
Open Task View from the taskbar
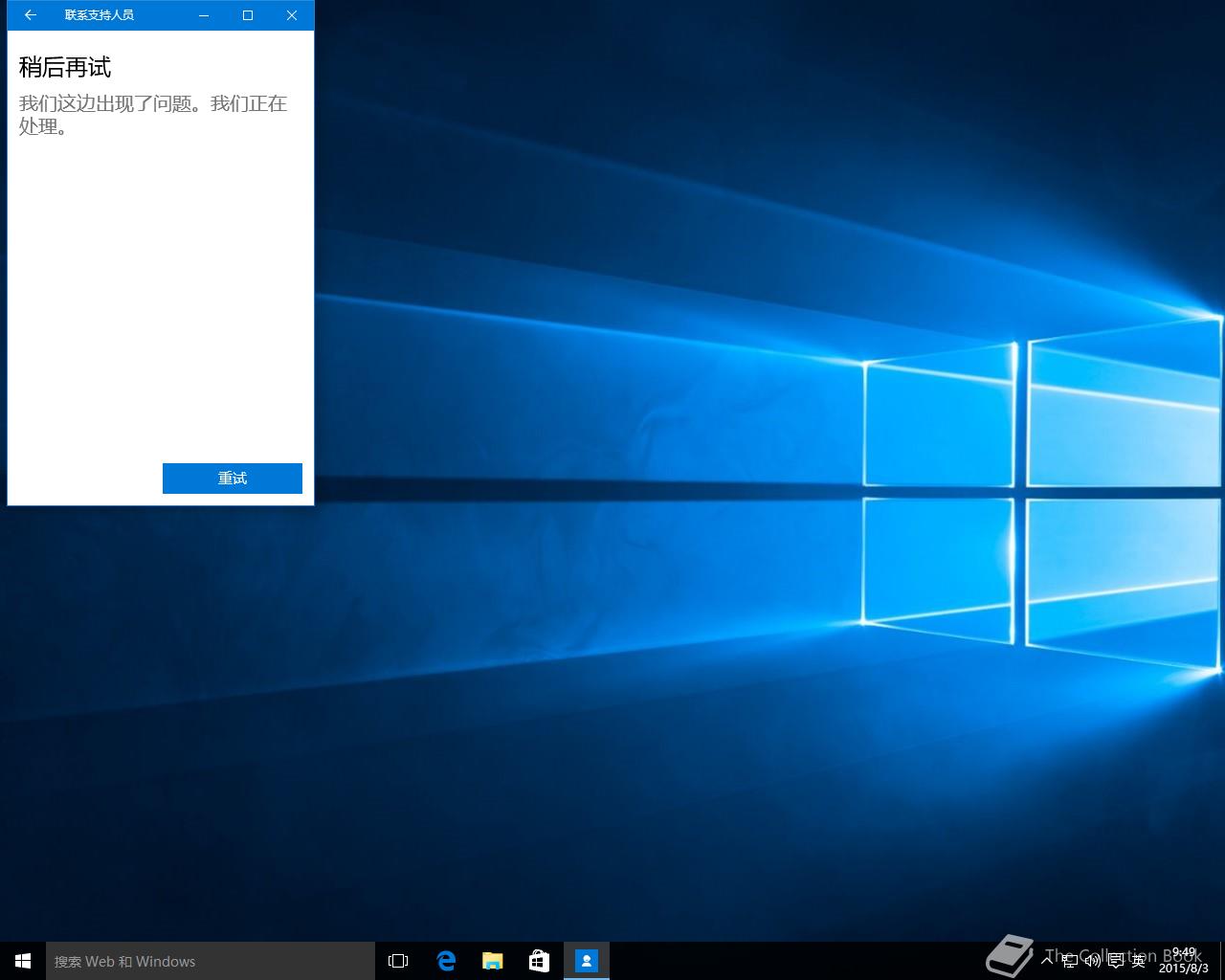pos(398,961)
